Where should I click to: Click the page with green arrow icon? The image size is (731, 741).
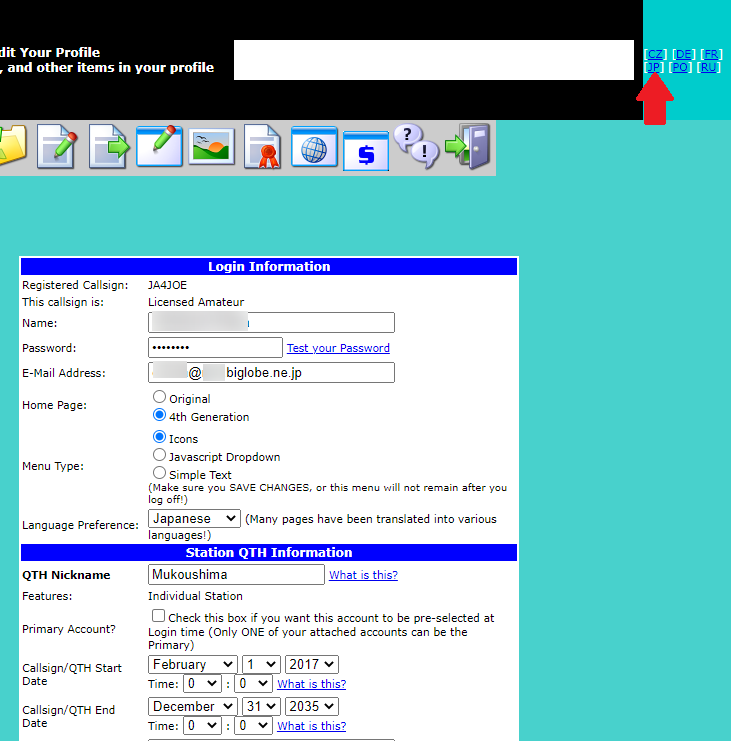pos(109,146)
